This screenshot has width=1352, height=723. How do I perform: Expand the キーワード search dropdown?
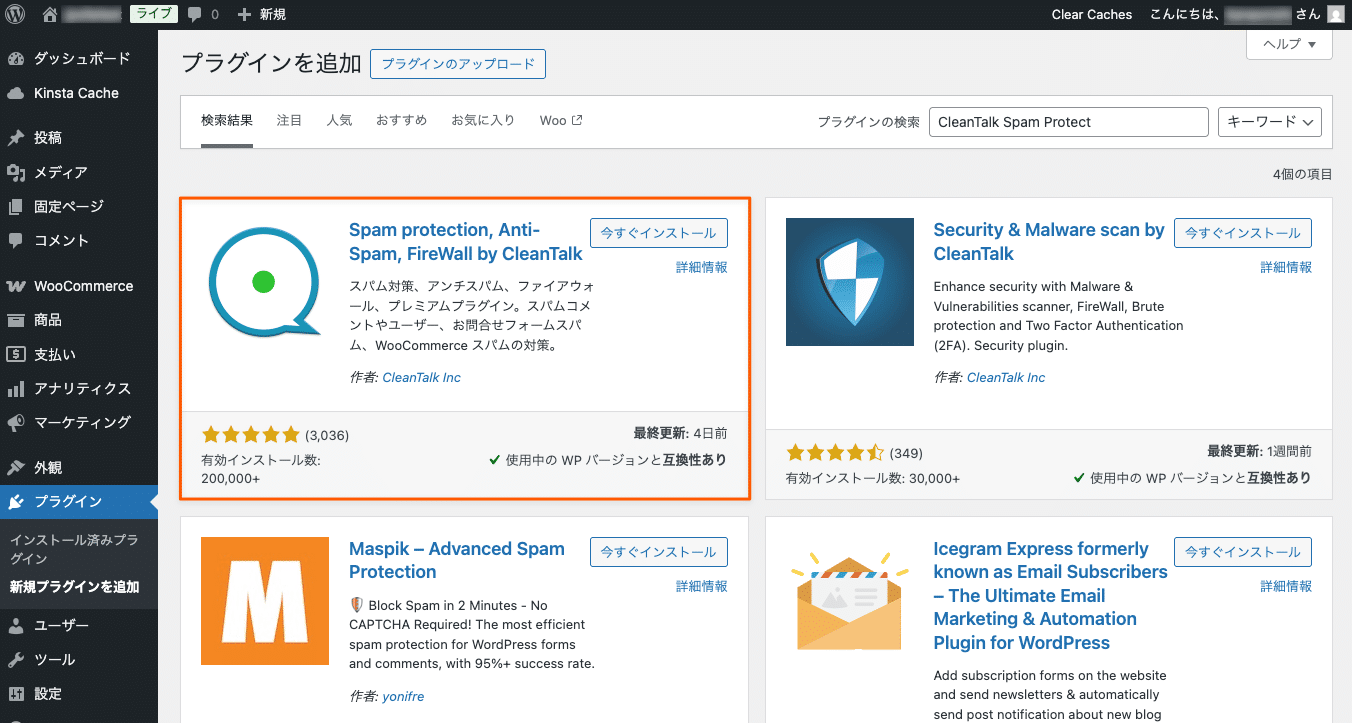1269,121
